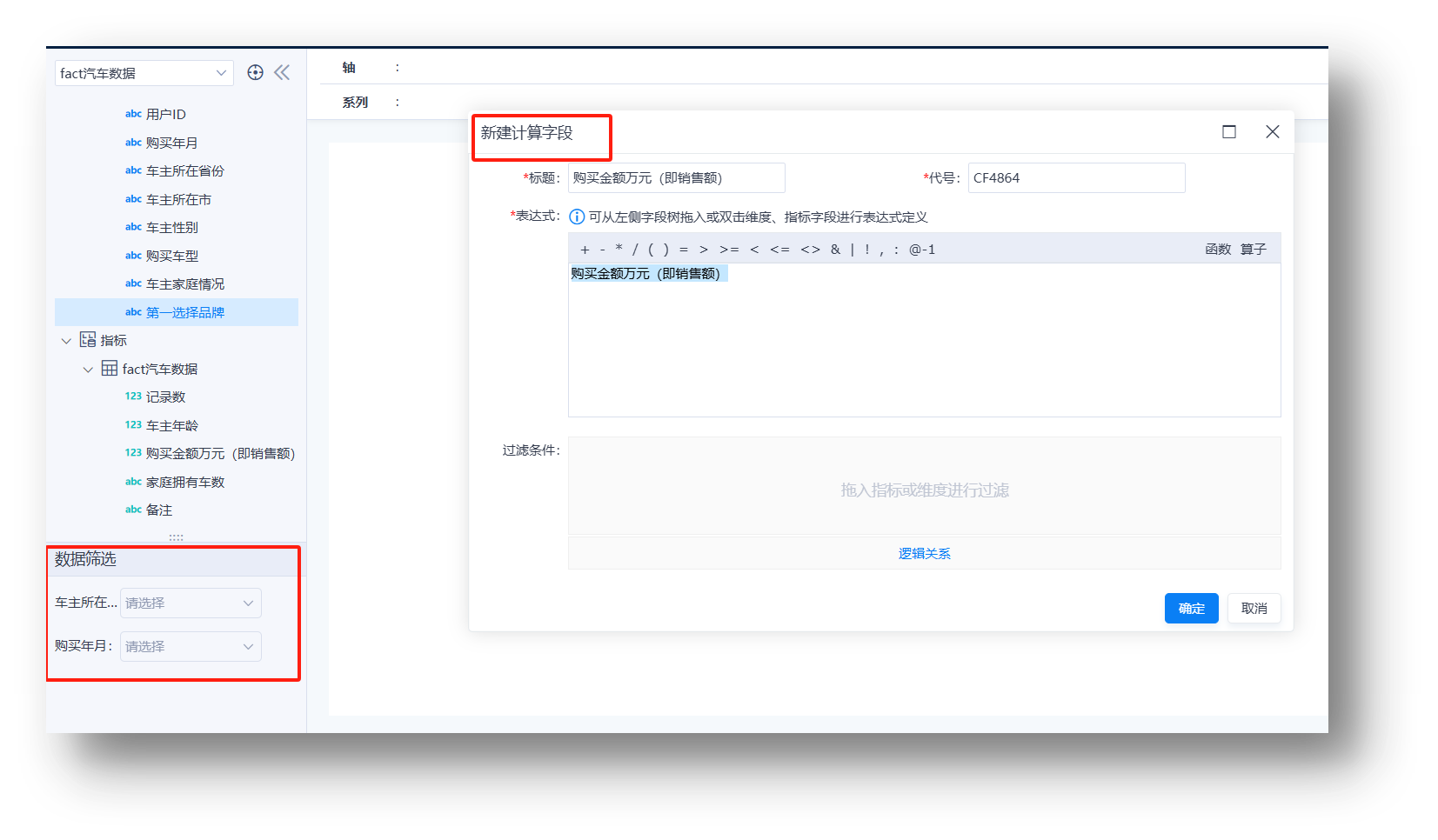The width and height of the screenshot is (1438, 840).
Task: Collapse the fact汽车数据 table node
Action: [x=88, y=370]
